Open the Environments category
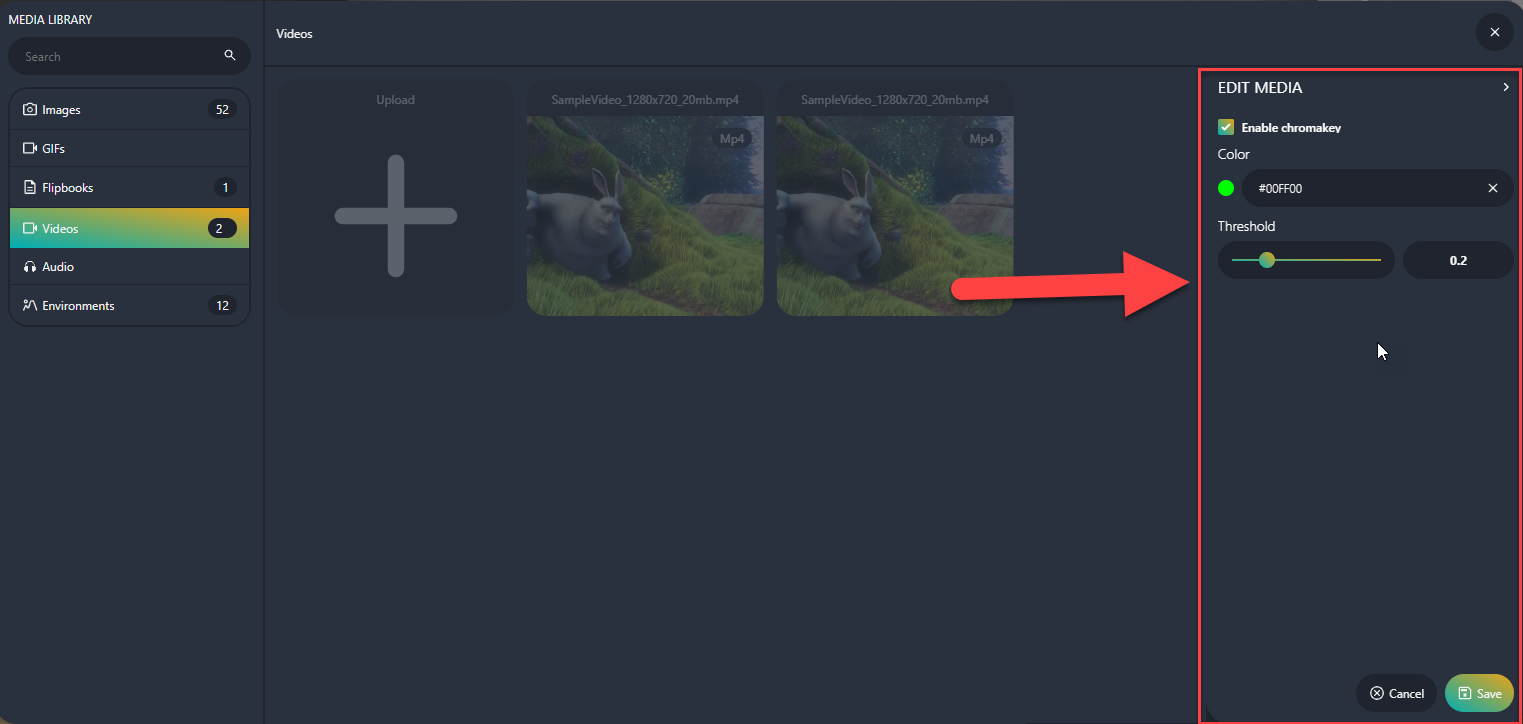This screenshot has width=1523, height=724. (x=129, y=306)
